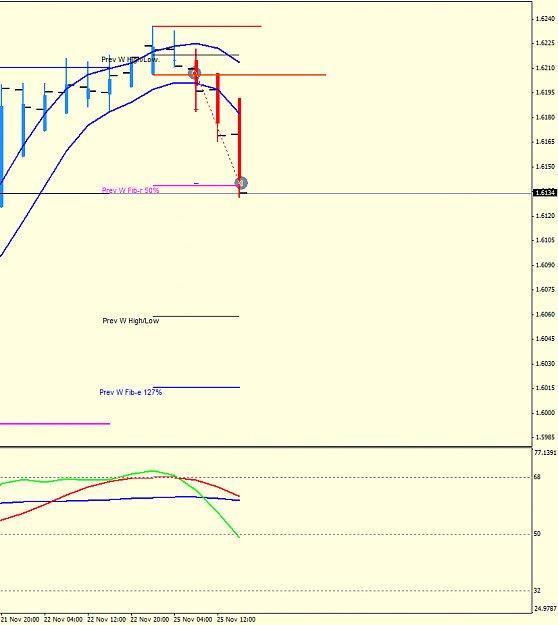This screenshot has height=625, width=558.
Task: Select the magenta line near the 1.6000 level
Action: [x=55, y=424]
